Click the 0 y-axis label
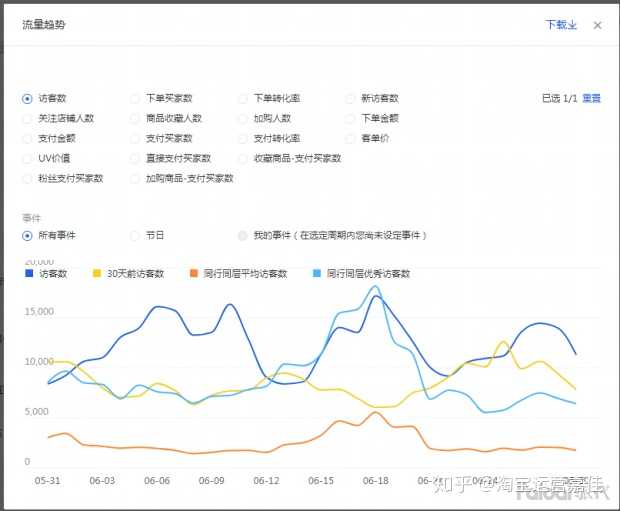This screenshot has height=511, width=620. point(27,462)
